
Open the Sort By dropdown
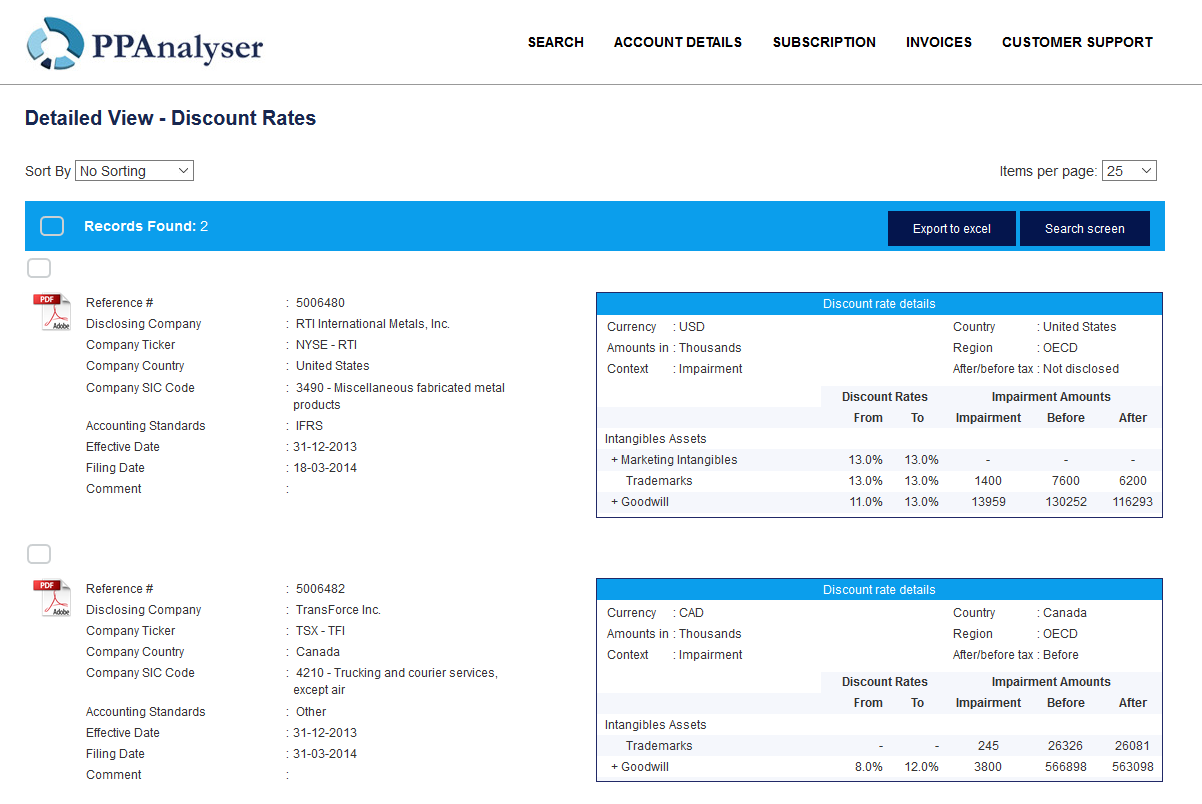tap(134, 171)
